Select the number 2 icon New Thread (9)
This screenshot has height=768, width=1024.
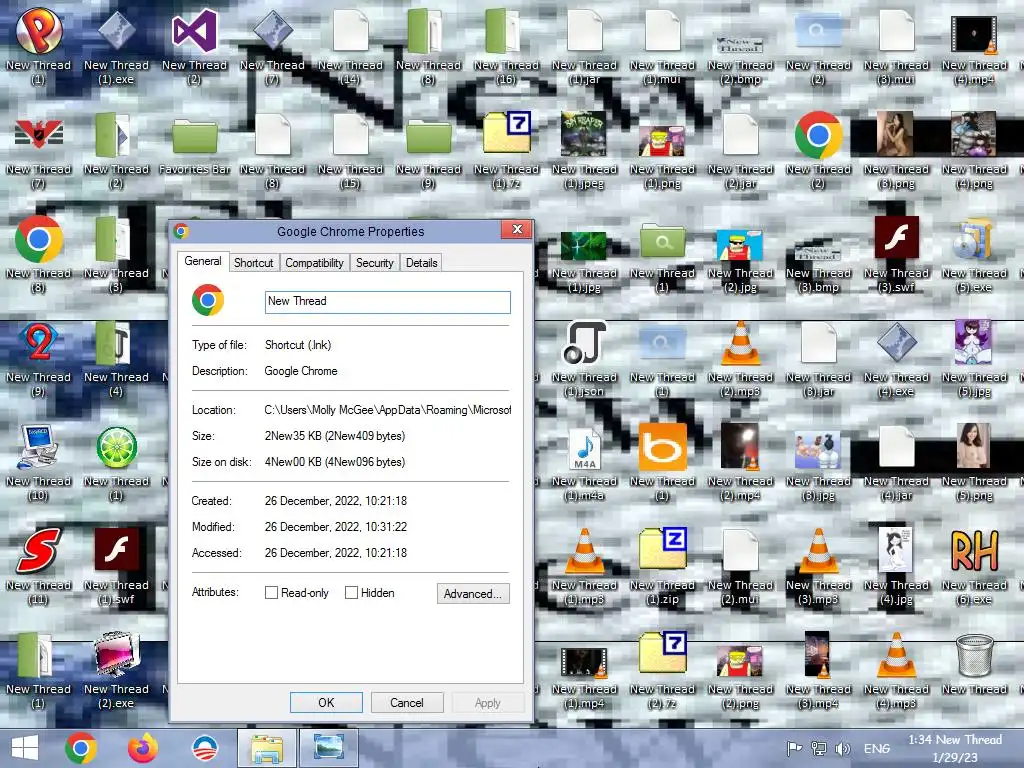coord(39,358)
